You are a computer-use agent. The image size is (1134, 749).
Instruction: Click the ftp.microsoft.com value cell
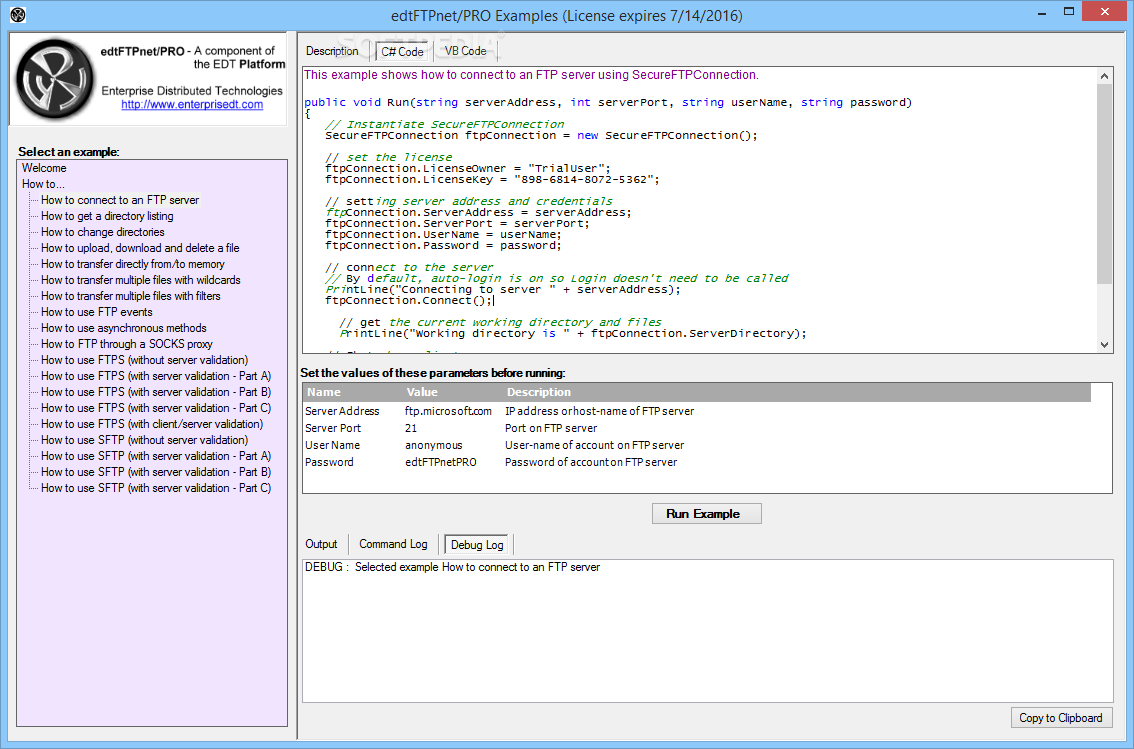point(448,411)
